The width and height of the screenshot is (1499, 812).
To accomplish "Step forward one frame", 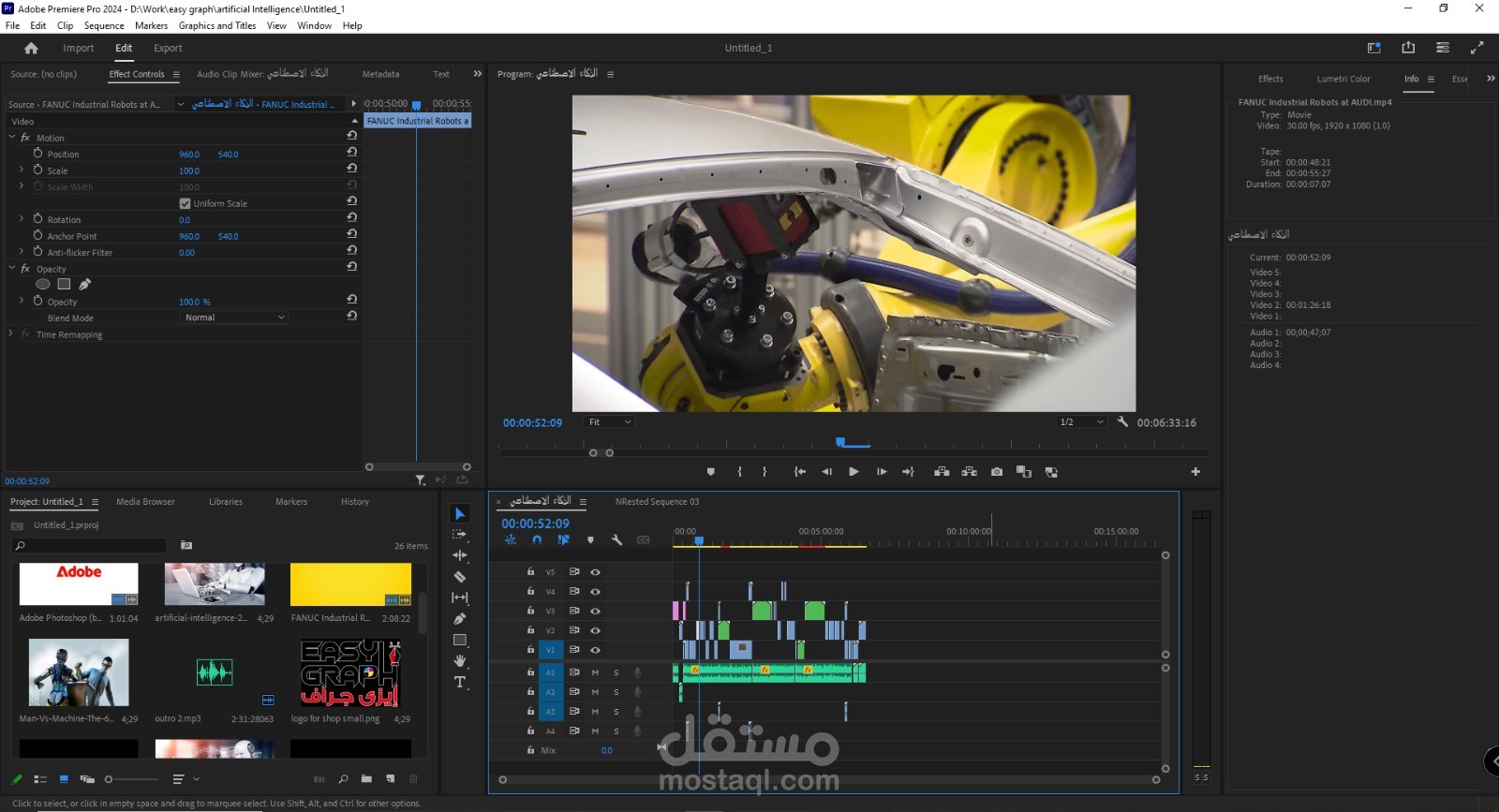I will tap(882, 472).
